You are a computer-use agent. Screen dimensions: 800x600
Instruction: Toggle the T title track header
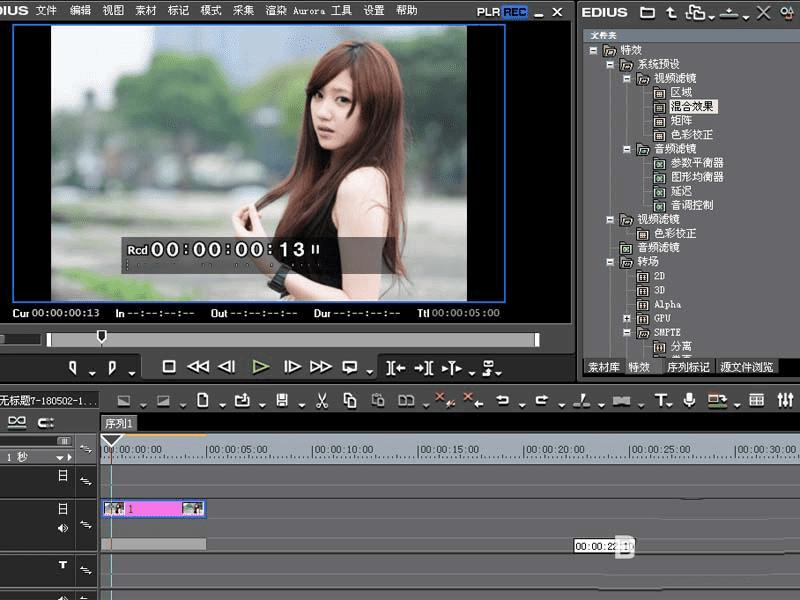63,564
